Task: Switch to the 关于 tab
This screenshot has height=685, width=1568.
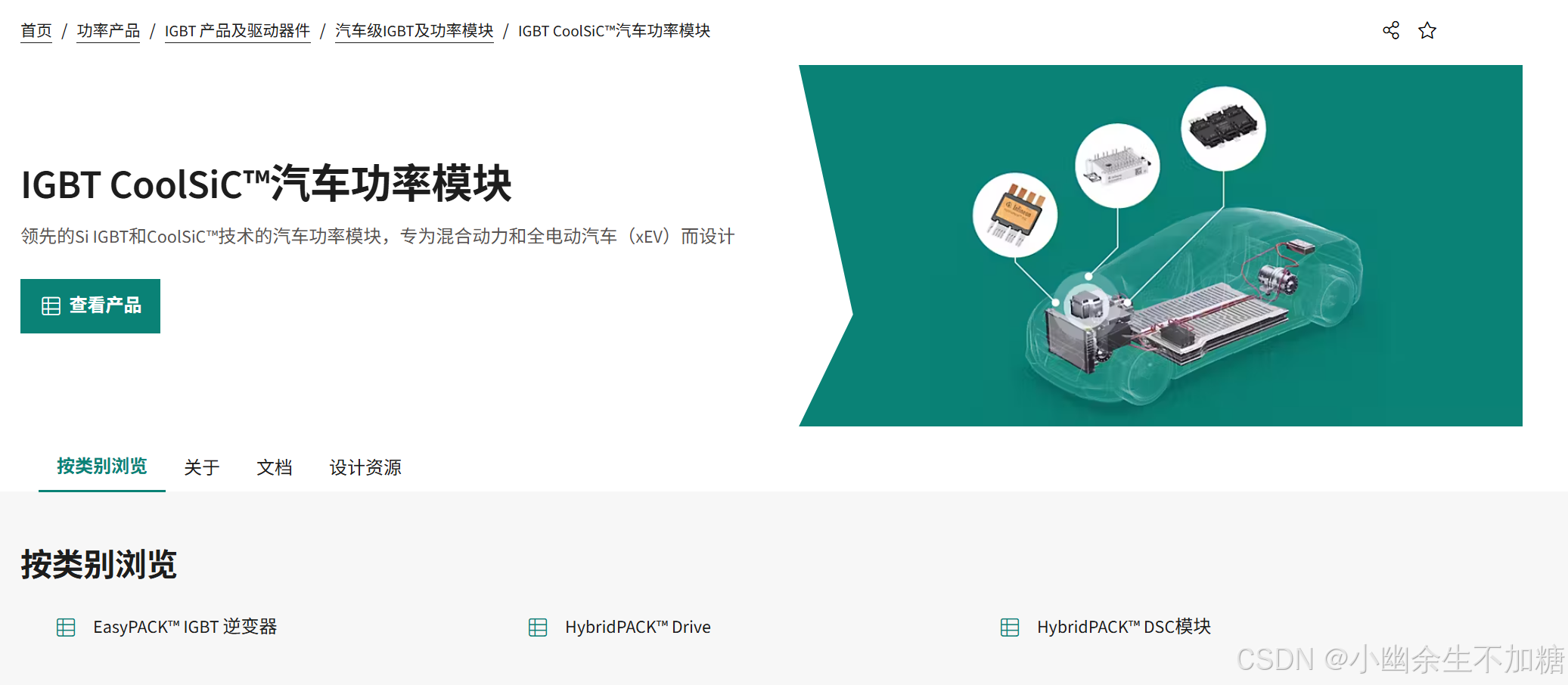Action: 202,468
